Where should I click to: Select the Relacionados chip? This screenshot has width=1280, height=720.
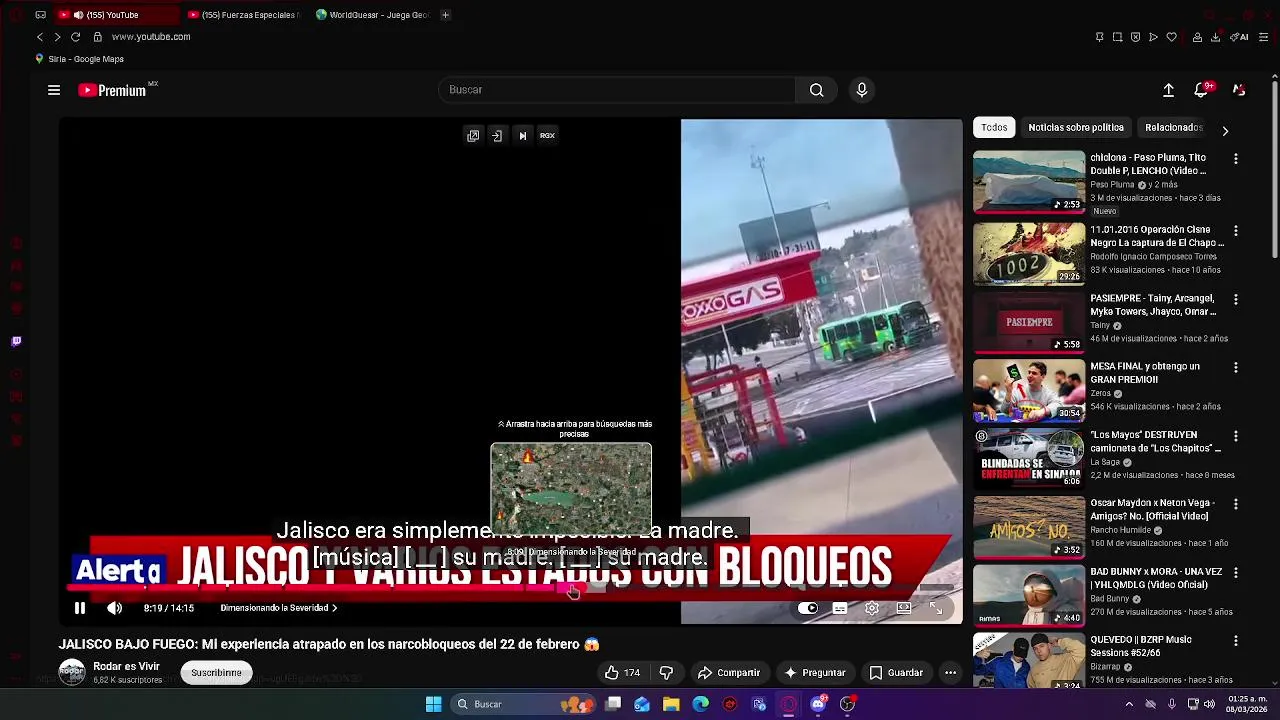coord(1173,128)
